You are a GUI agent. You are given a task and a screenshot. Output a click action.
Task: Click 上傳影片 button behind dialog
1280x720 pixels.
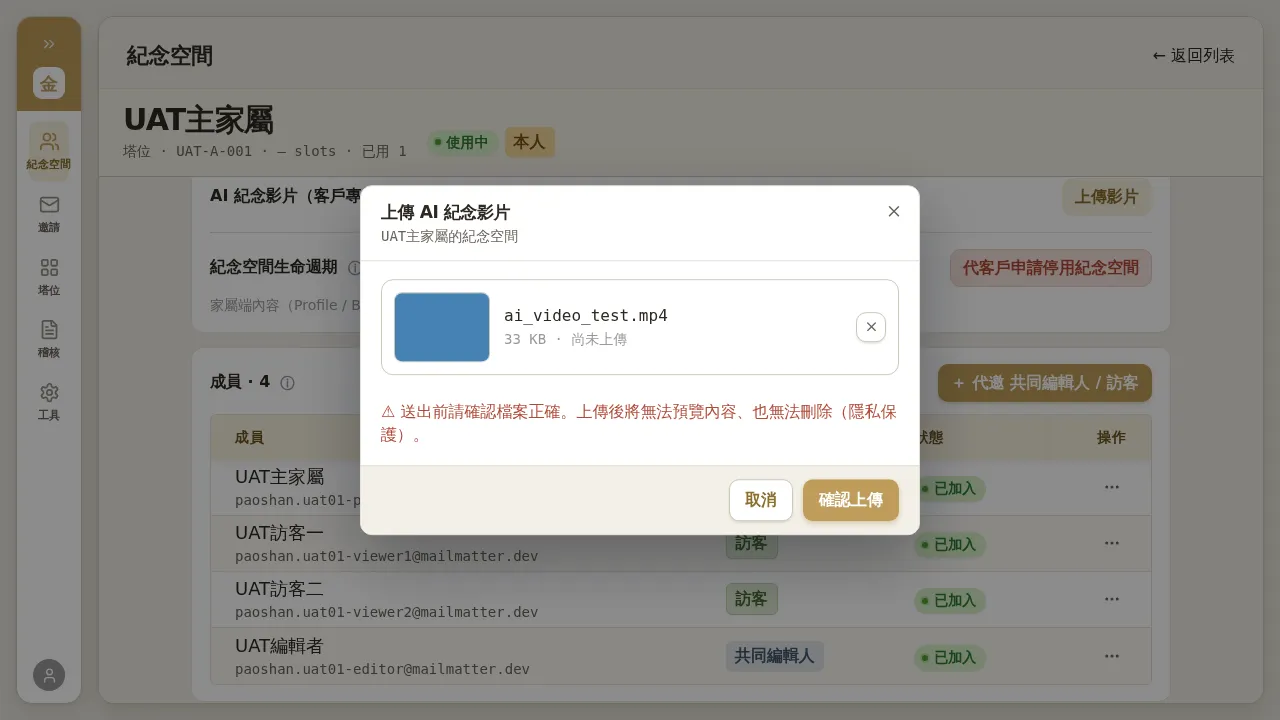1107,197
